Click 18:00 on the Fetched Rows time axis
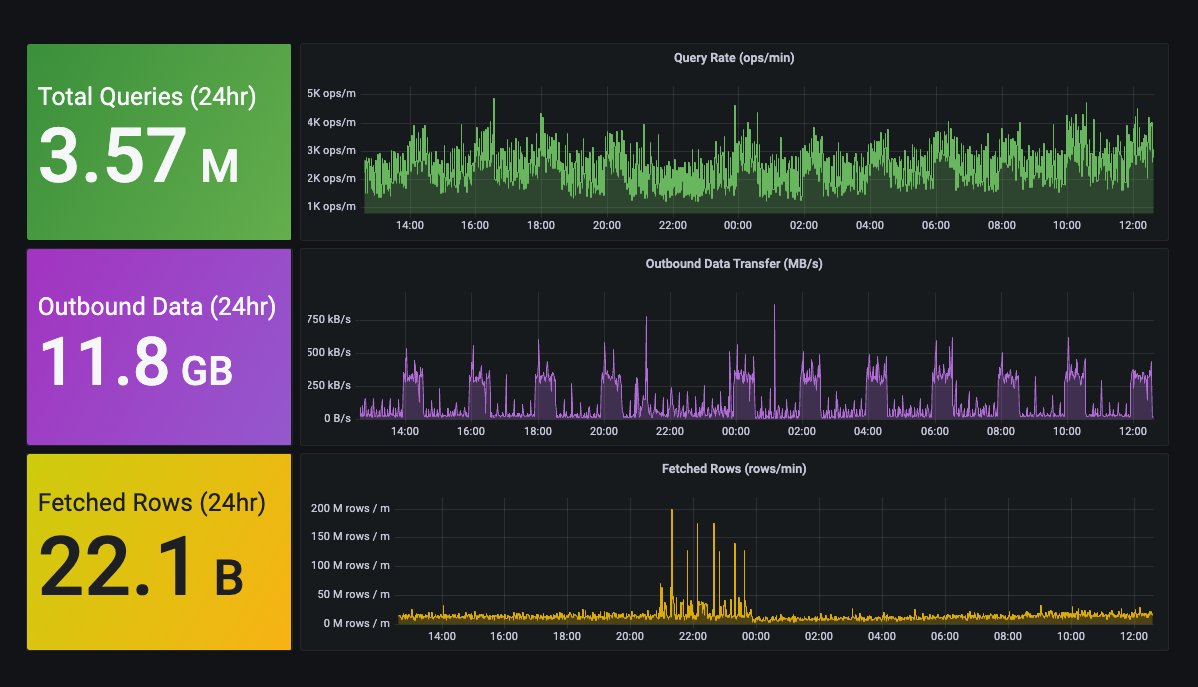 click(x=567, y=636)
